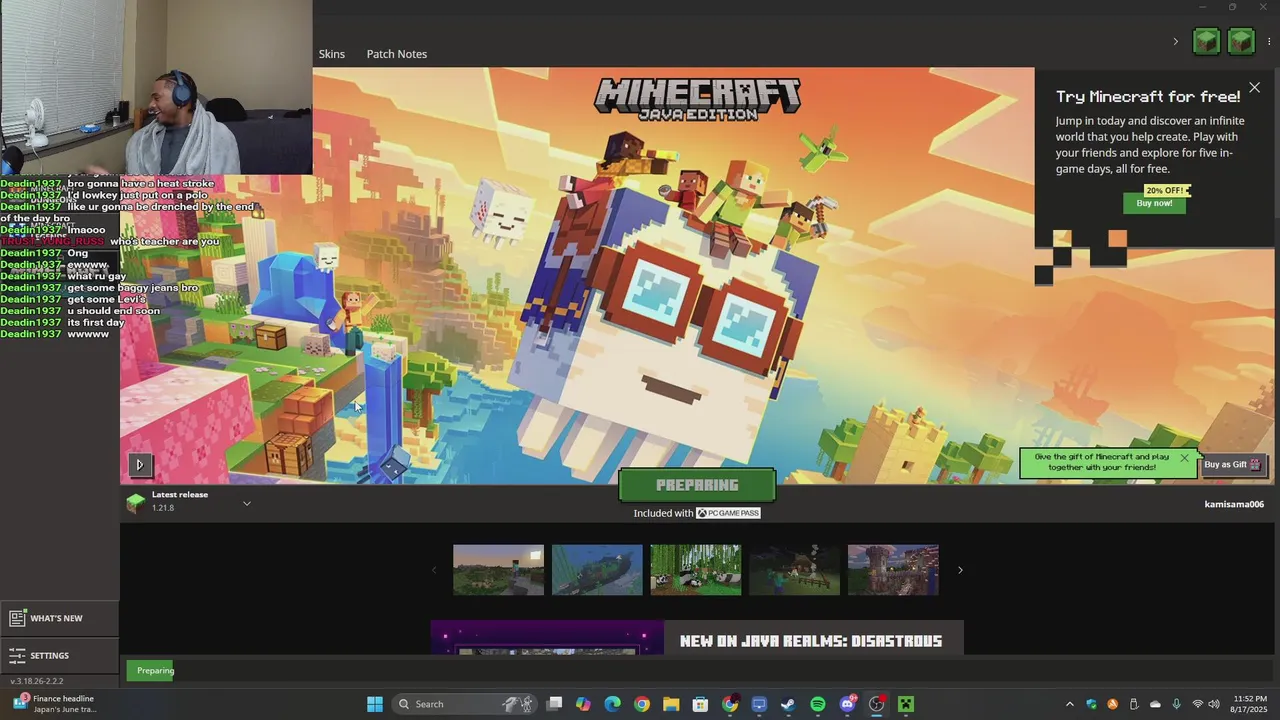Screen dimensions: 1280x720
Task: Open What's New in the sidebar
Action: pos(58,618)
